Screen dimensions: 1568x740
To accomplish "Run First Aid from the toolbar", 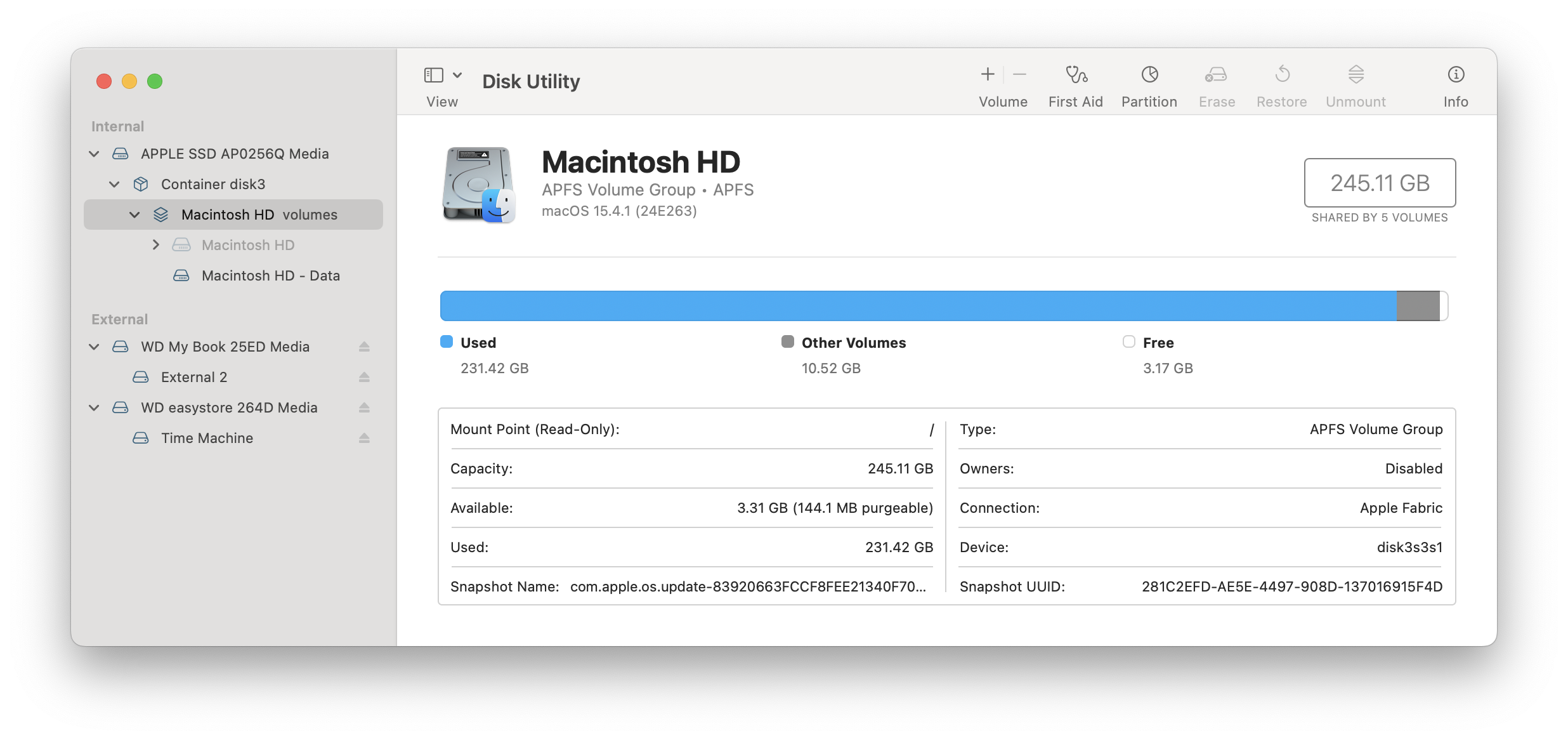I will click(x=1075, y=76).
